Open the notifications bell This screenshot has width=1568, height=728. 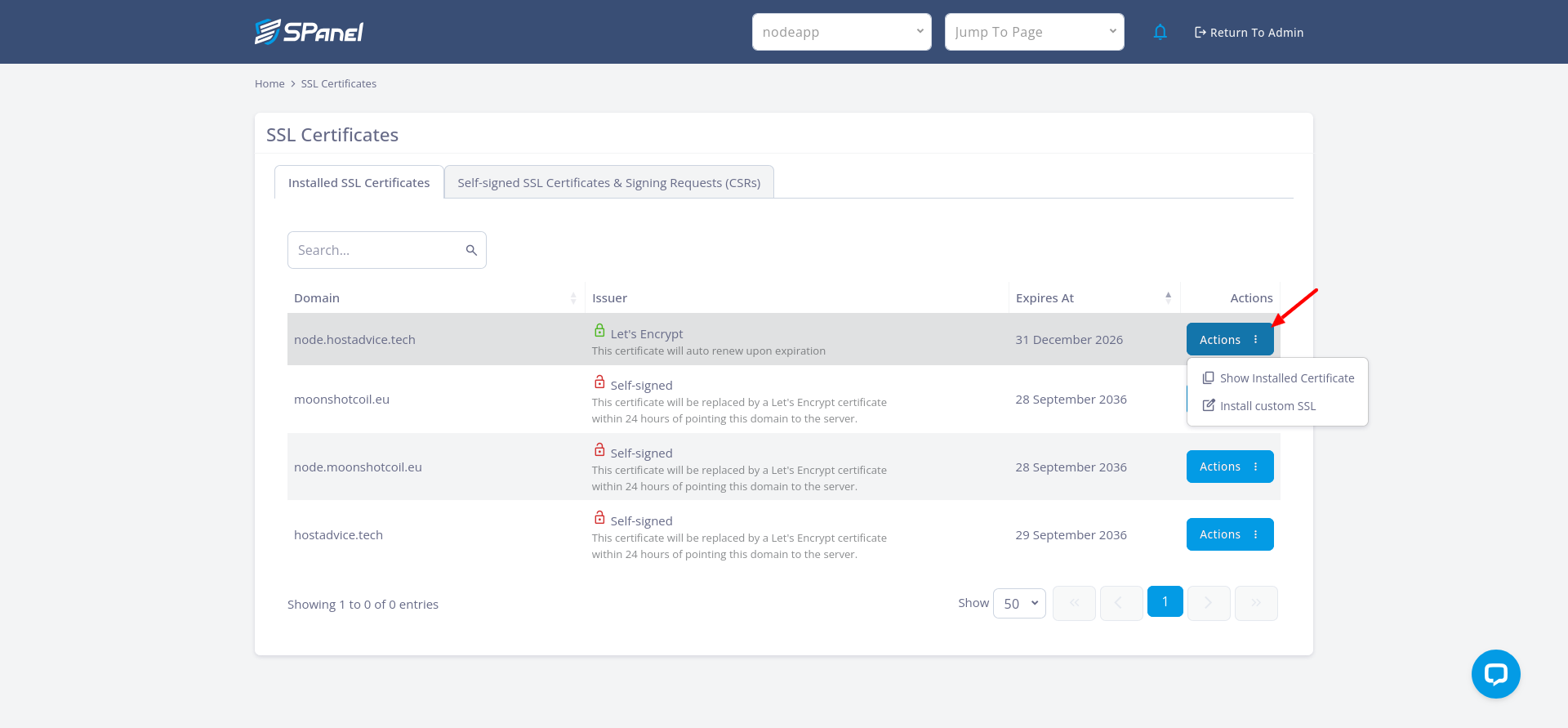pos(1160,32)
